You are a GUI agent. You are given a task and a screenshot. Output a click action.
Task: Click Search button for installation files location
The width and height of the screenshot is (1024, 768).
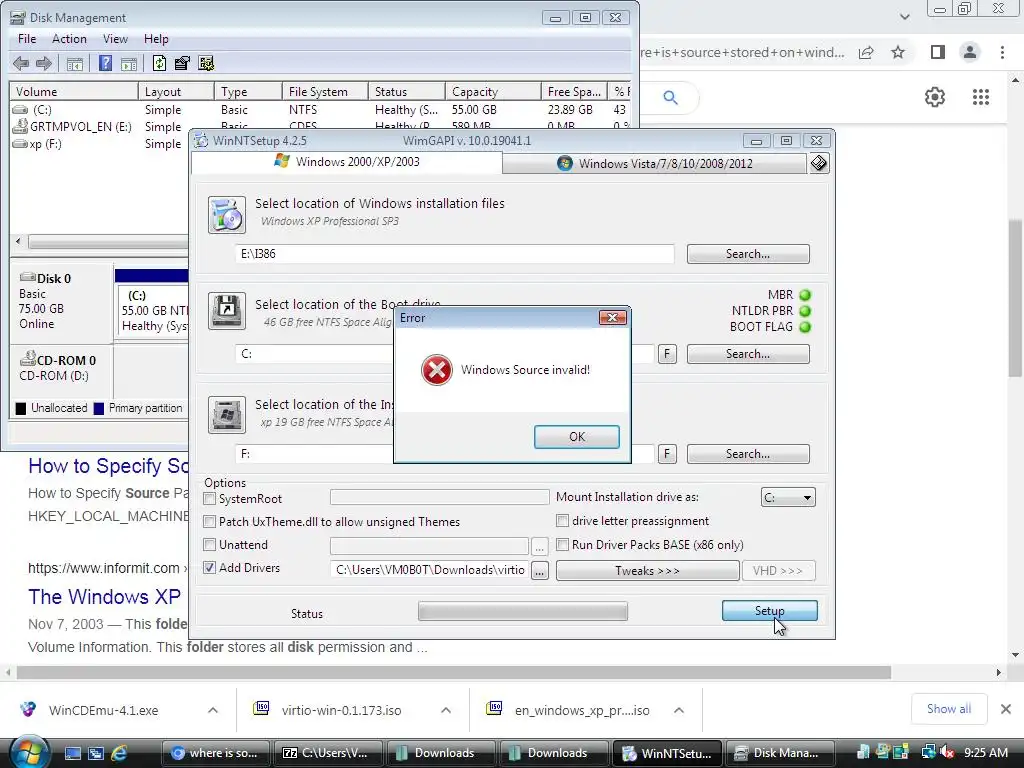point(748,254)
